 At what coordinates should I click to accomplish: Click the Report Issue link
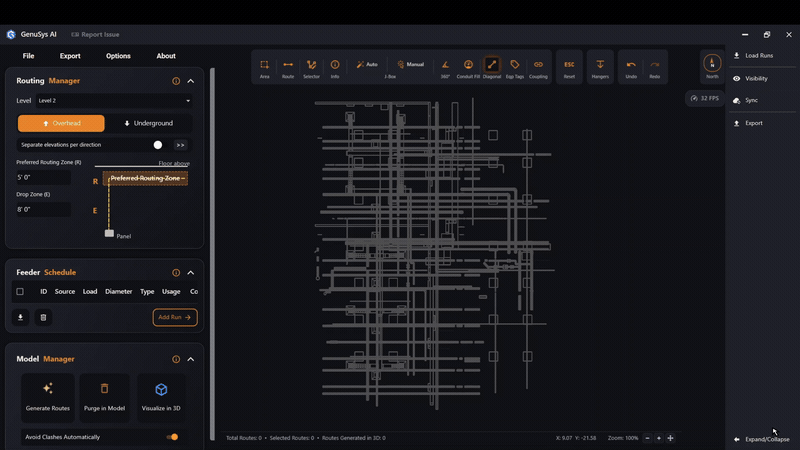click(95, 35)
